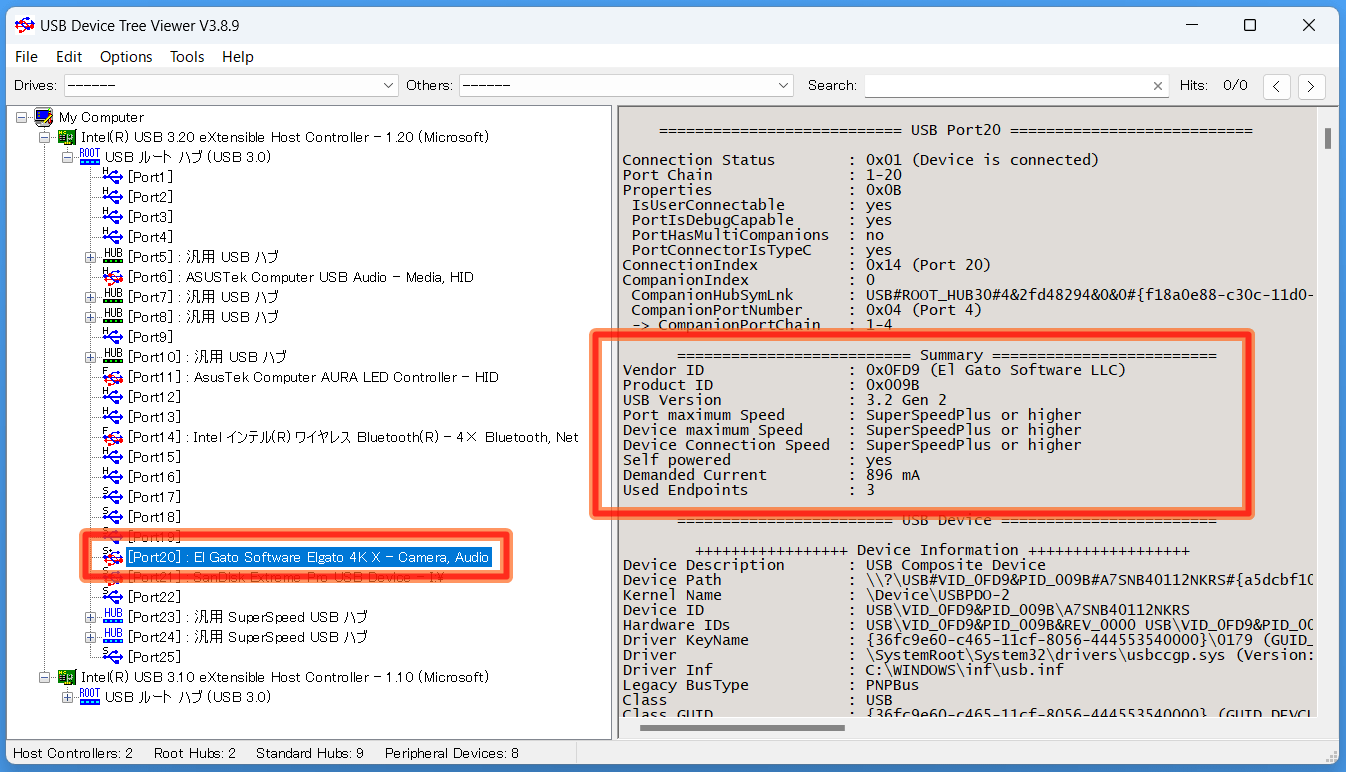Open the File menu
Viewport: 1346px width, 772px height.
click(27, 57)
